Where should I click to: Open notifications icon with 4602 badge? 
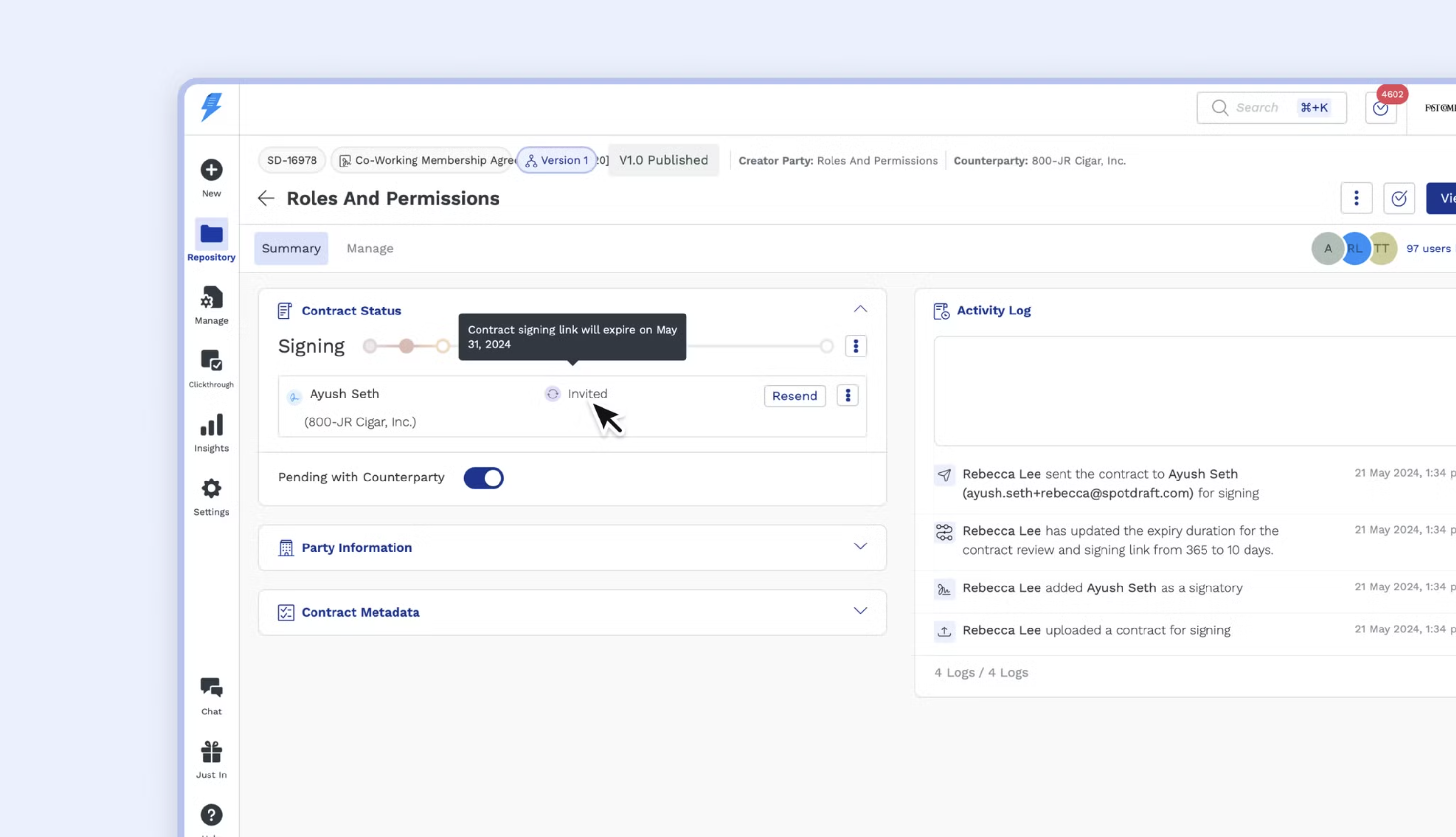point(1380,108)
